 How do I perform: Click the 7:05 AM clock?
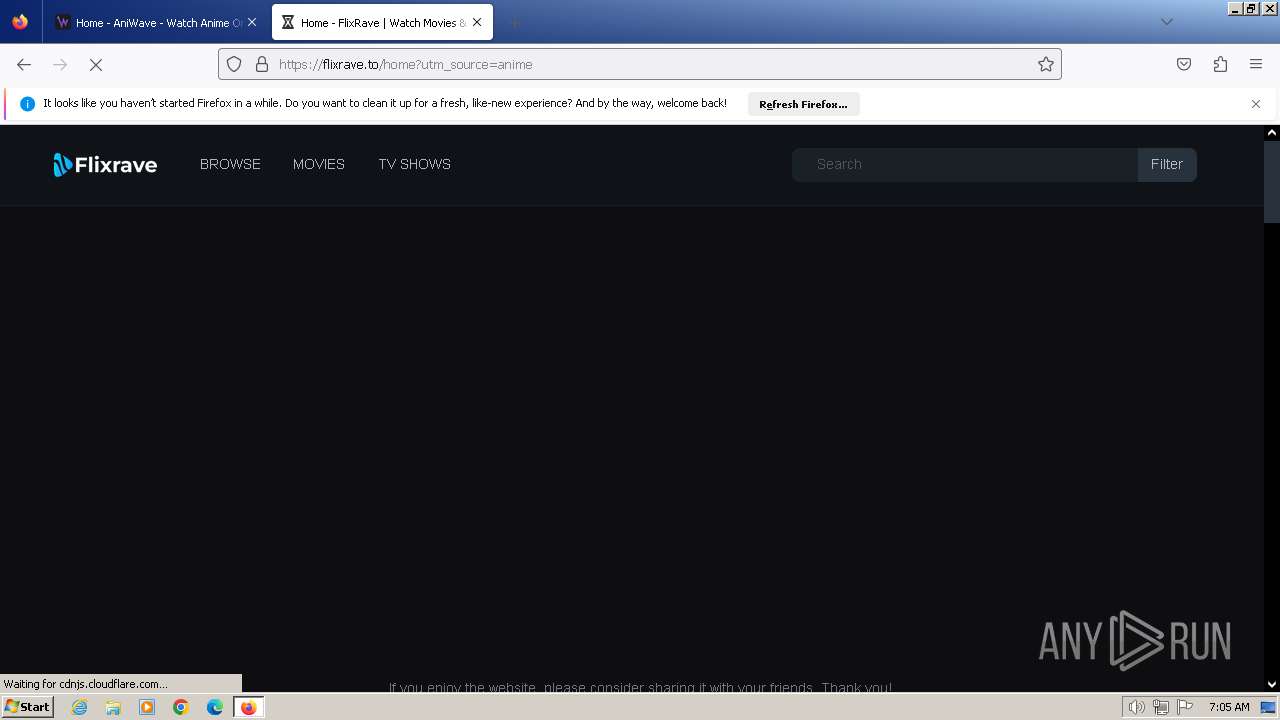tap(1229, 707)
